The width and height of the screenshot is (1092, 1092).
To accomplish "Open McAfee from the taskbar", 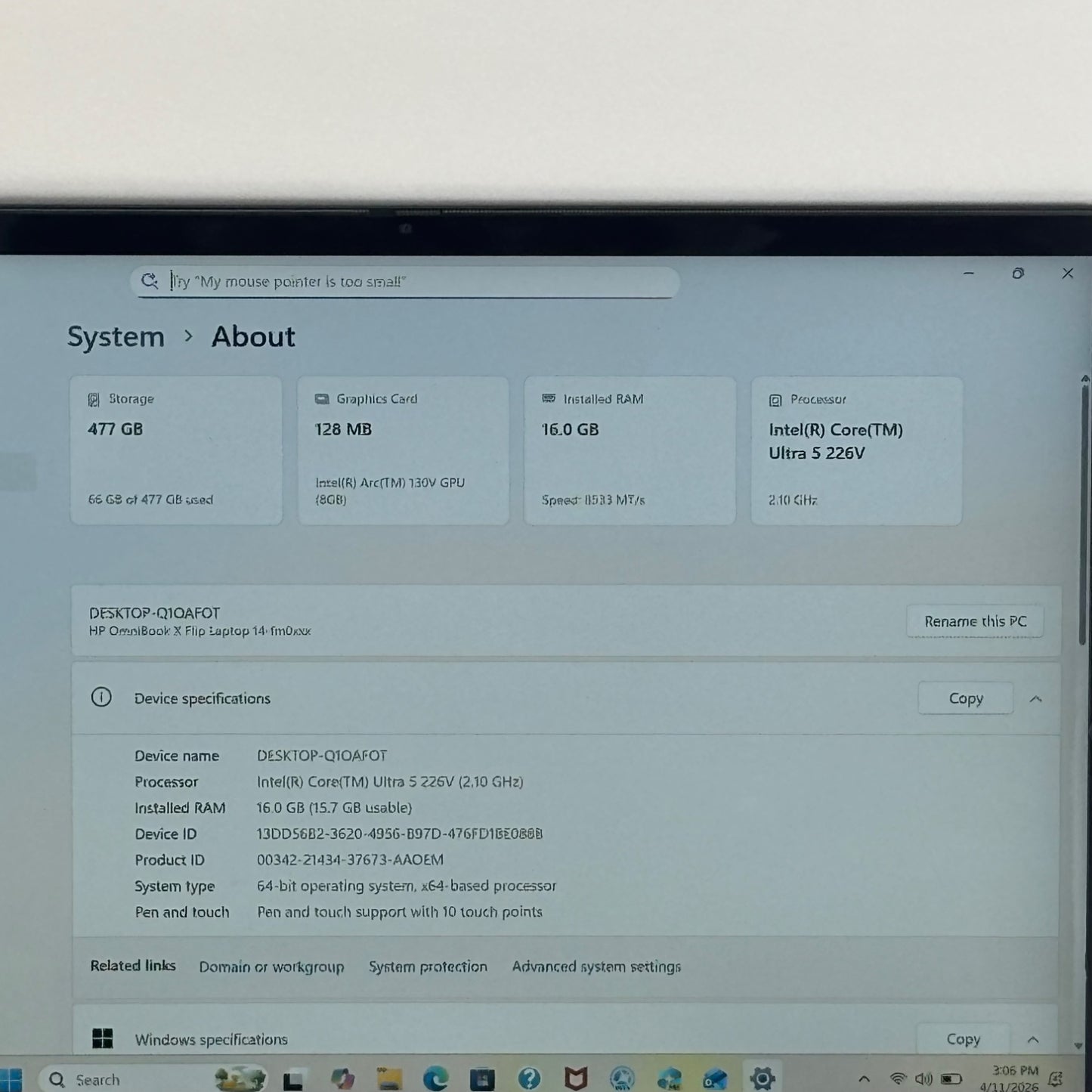I will [576, 1078].
